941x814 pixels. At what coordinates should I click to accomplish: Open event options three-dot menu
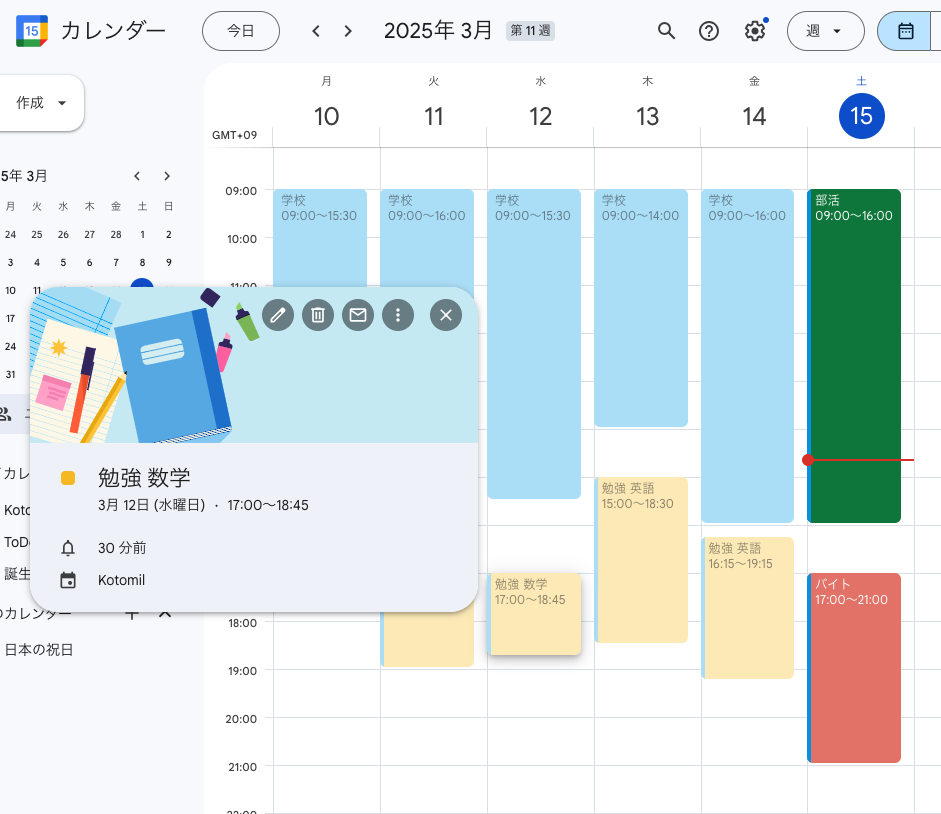[x=398, y=315]
